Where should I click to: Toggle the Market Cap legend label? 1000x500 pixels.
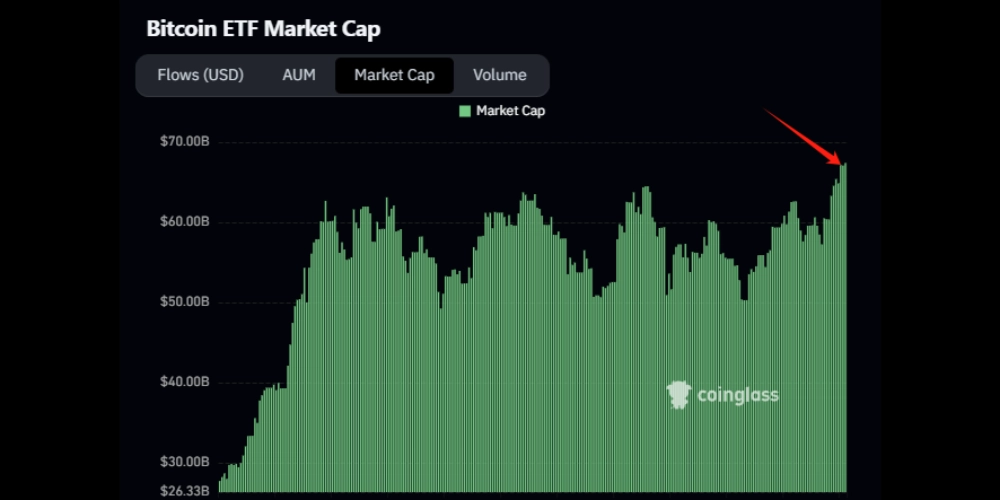pos(510,111)
